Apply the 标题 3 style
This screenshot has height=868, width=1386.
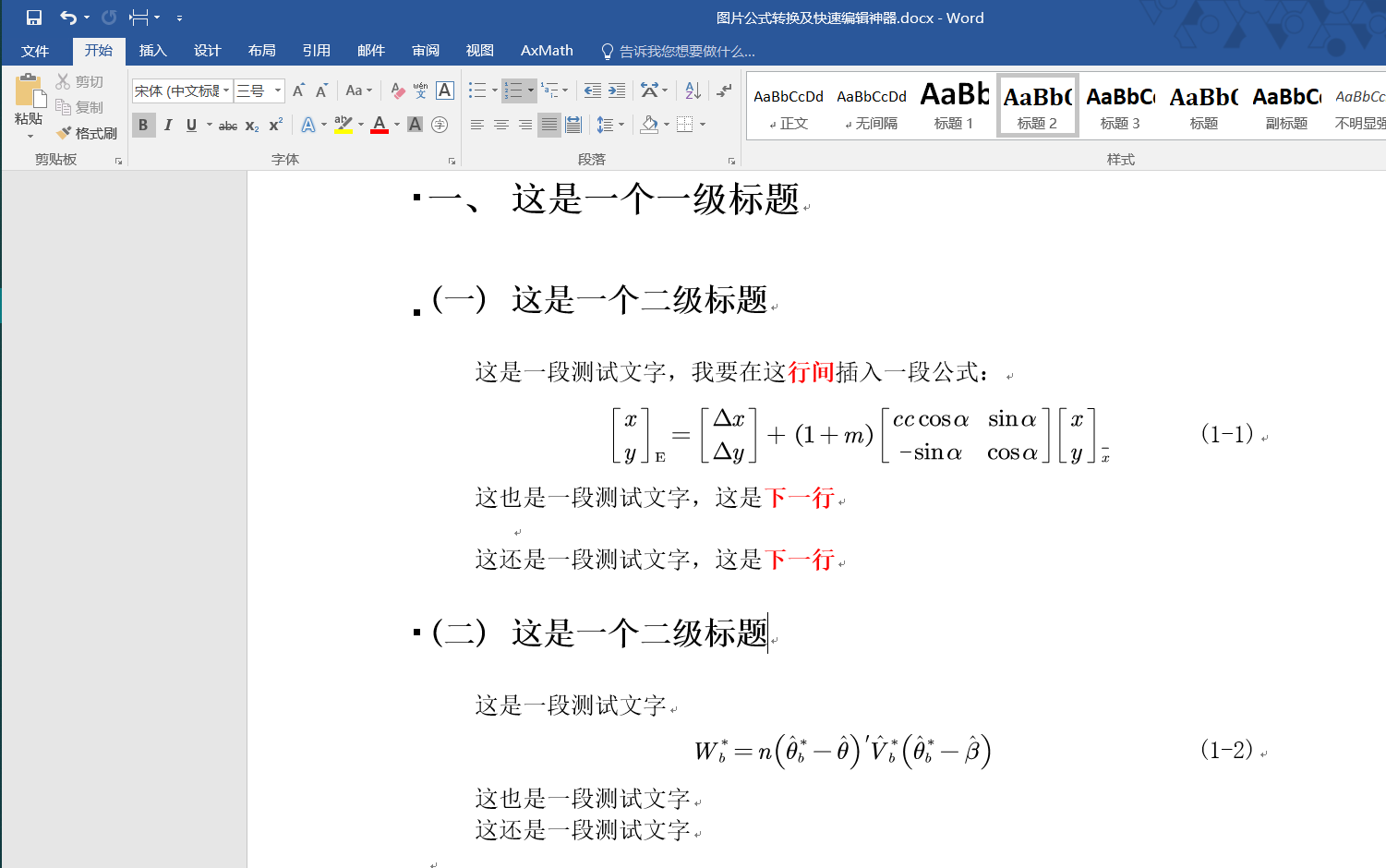tap(1121, 107)
